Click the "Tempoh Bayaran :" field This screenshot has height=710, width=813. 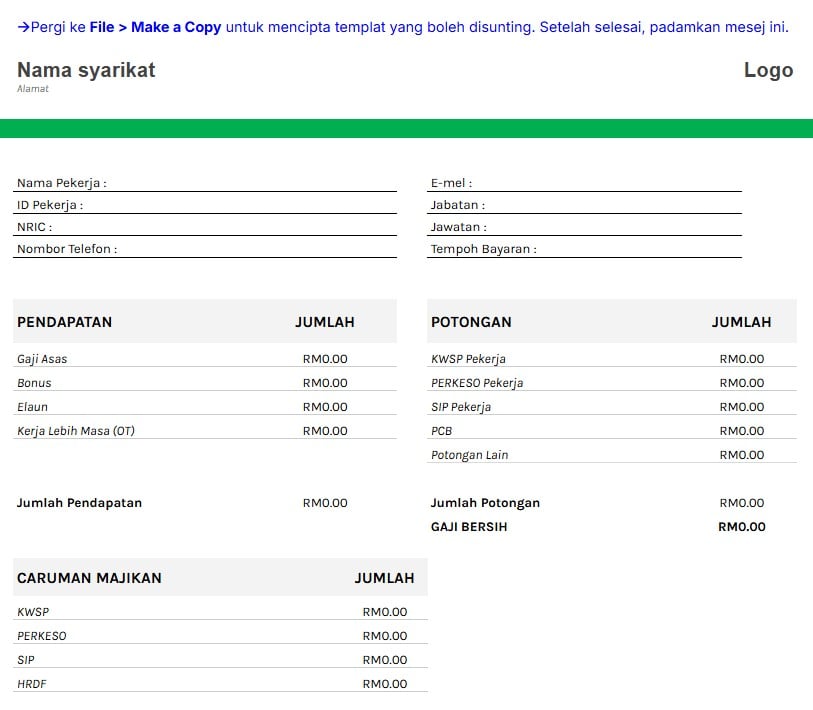[584, 249]
